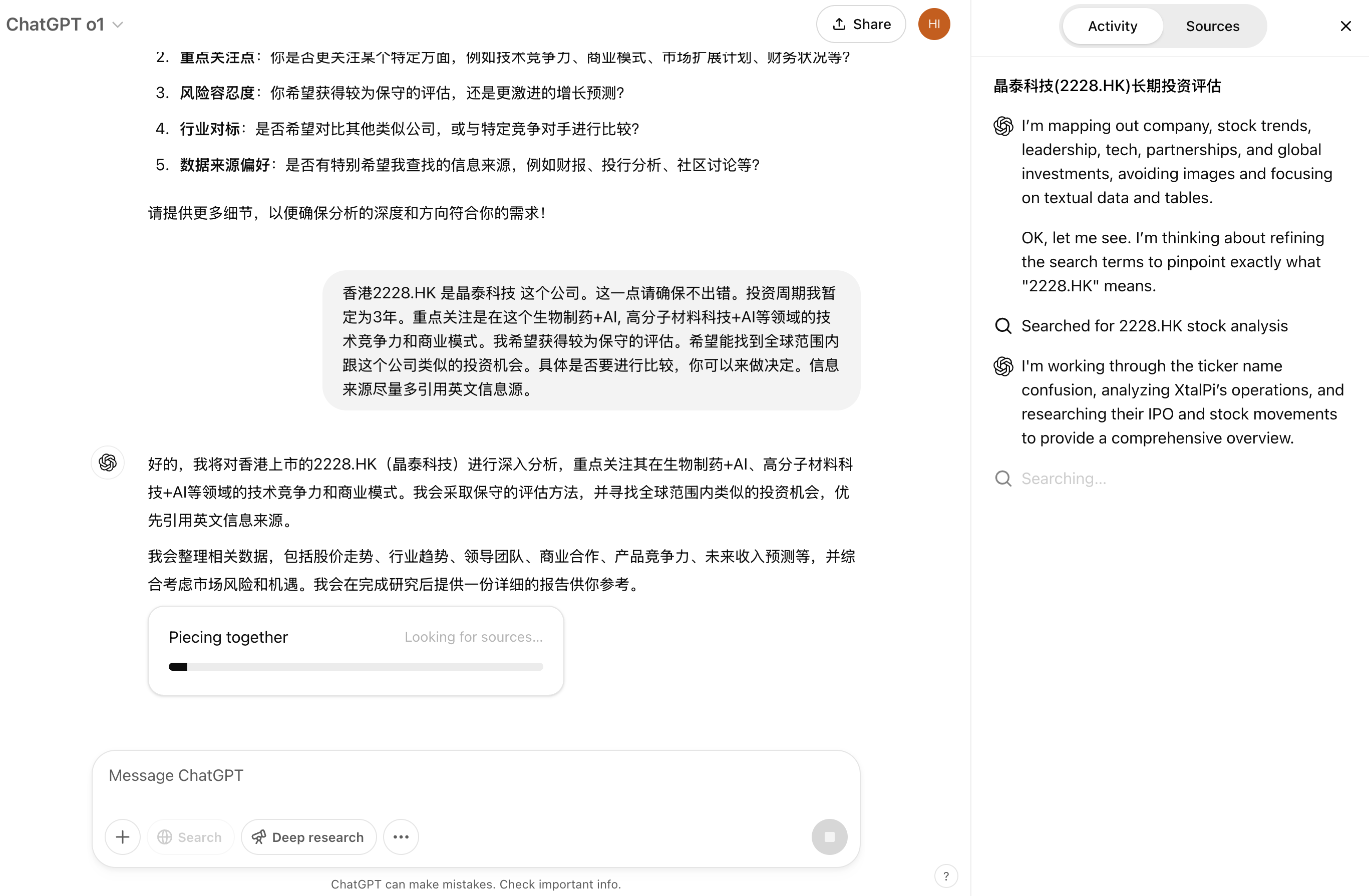
Task: Click the help question mark icon
Action: tap(946, 876)
